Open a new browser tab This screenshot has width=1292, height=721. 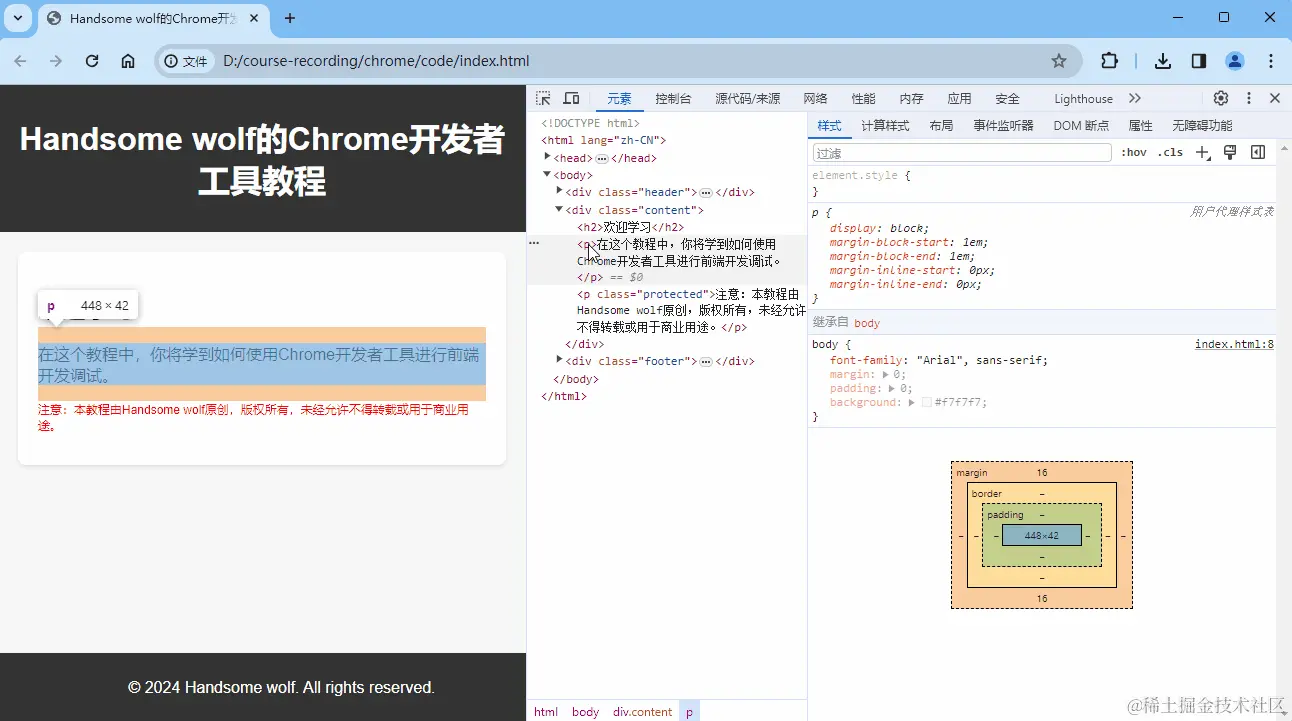click(x=290, y=18)
